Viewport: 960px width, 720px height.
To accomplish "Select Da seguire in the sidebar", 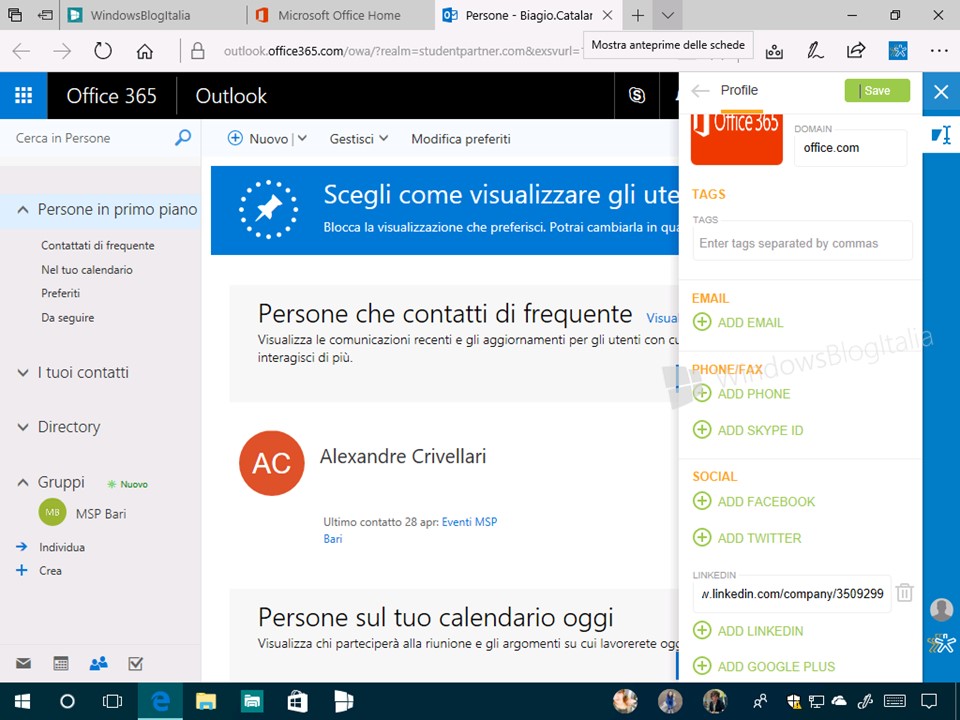I will pos(68,318).
